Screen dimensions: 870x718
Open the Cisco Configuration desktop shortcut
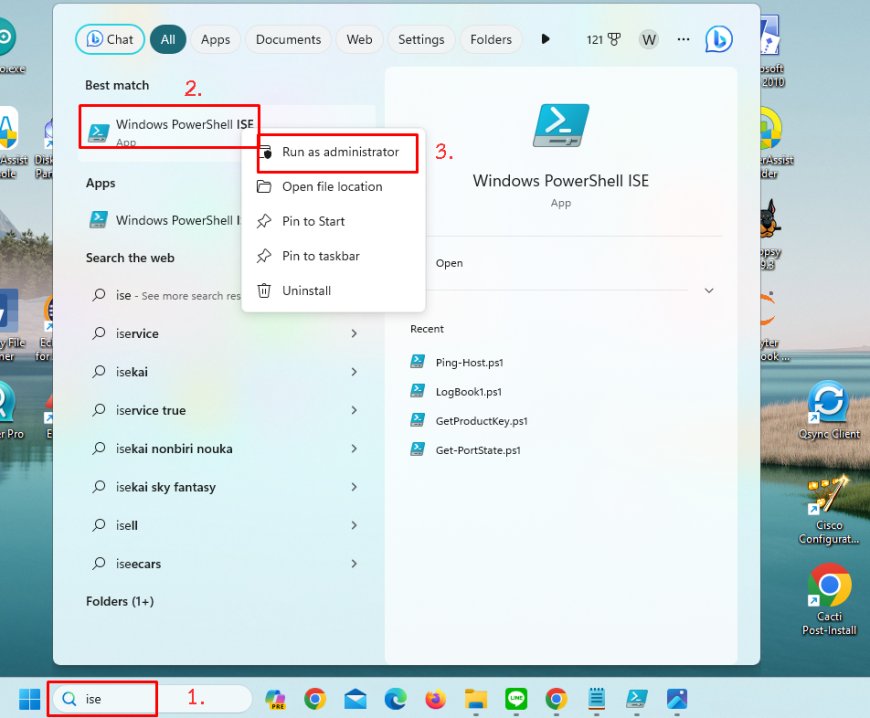click(x=829, y=510)
